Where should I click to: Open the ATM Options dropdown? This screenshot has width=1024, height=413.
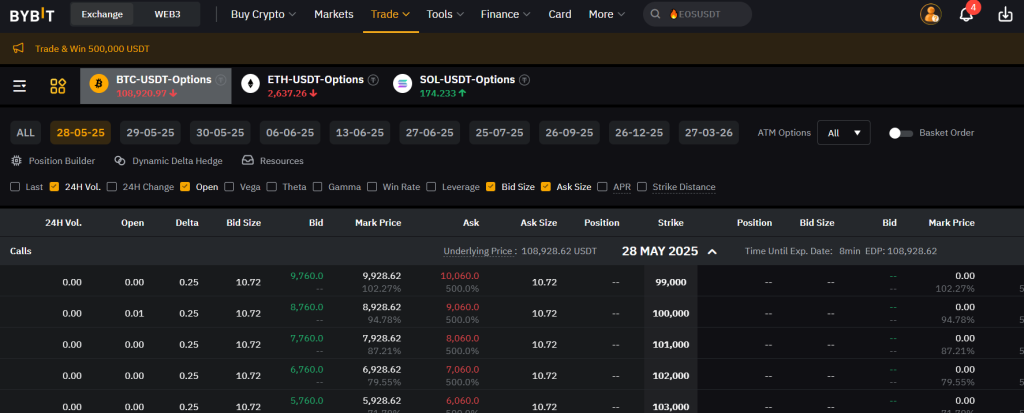(x=843, y=133)
